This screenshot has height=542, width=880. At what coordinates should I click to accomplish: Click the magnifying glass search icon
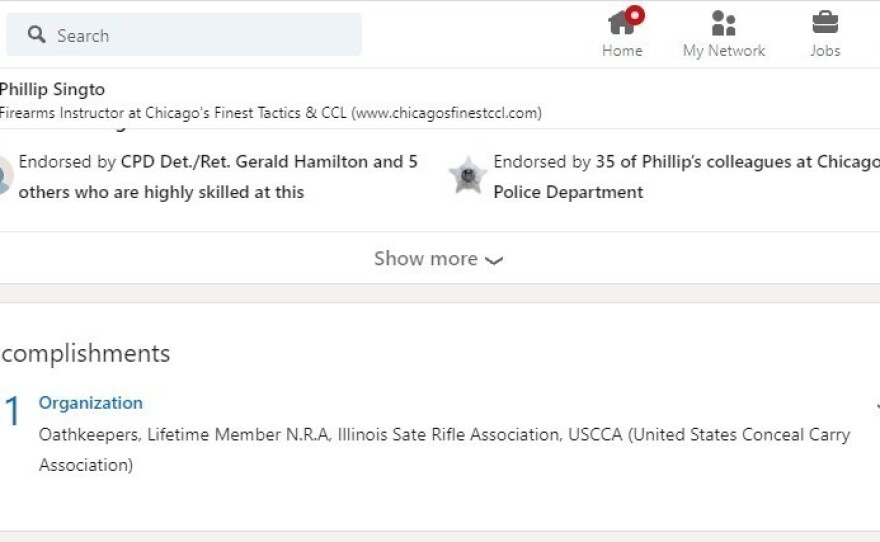[37, 35]
